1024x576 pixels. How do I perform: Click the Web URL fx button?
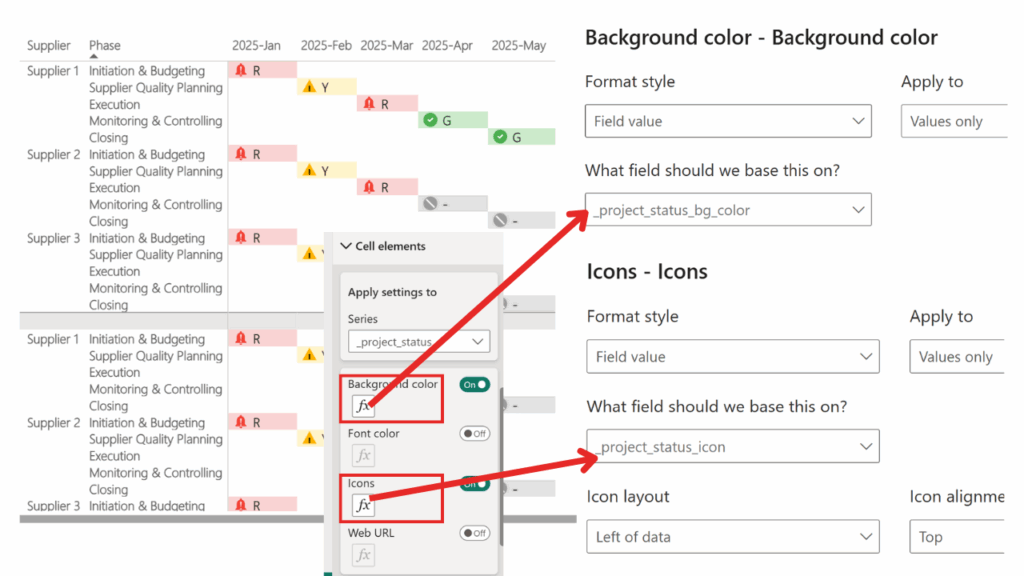coord(364,554)
